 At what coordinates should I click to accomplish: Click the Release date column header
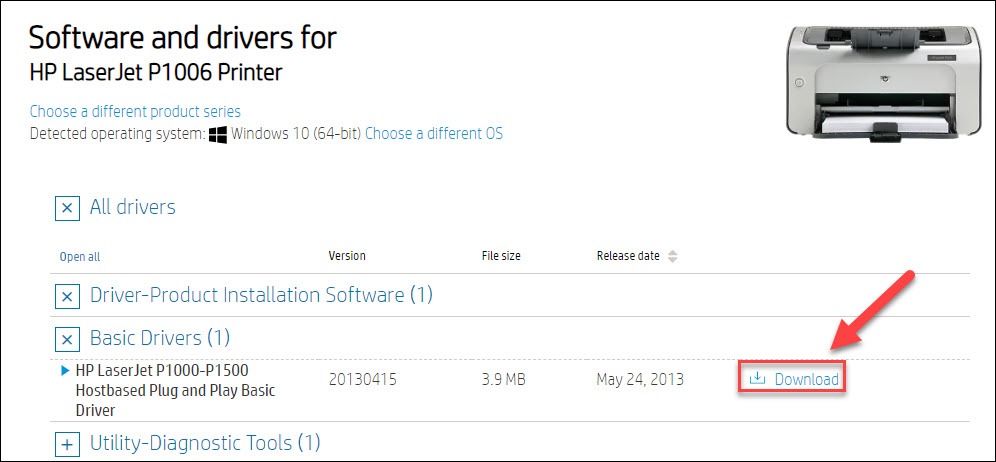pos(628,256)
